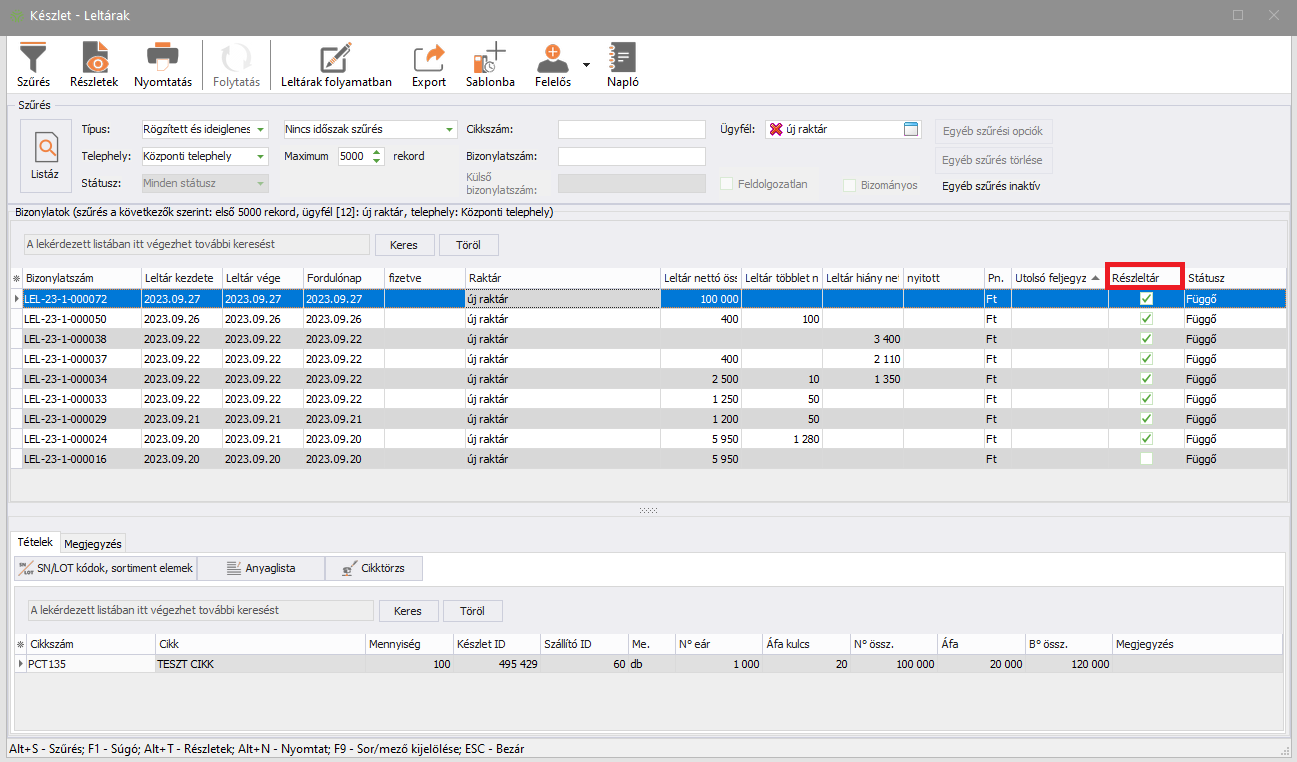Click the Anyaglista button
Viewport: 1297px width, 762px height.
(x=260, y=569)
